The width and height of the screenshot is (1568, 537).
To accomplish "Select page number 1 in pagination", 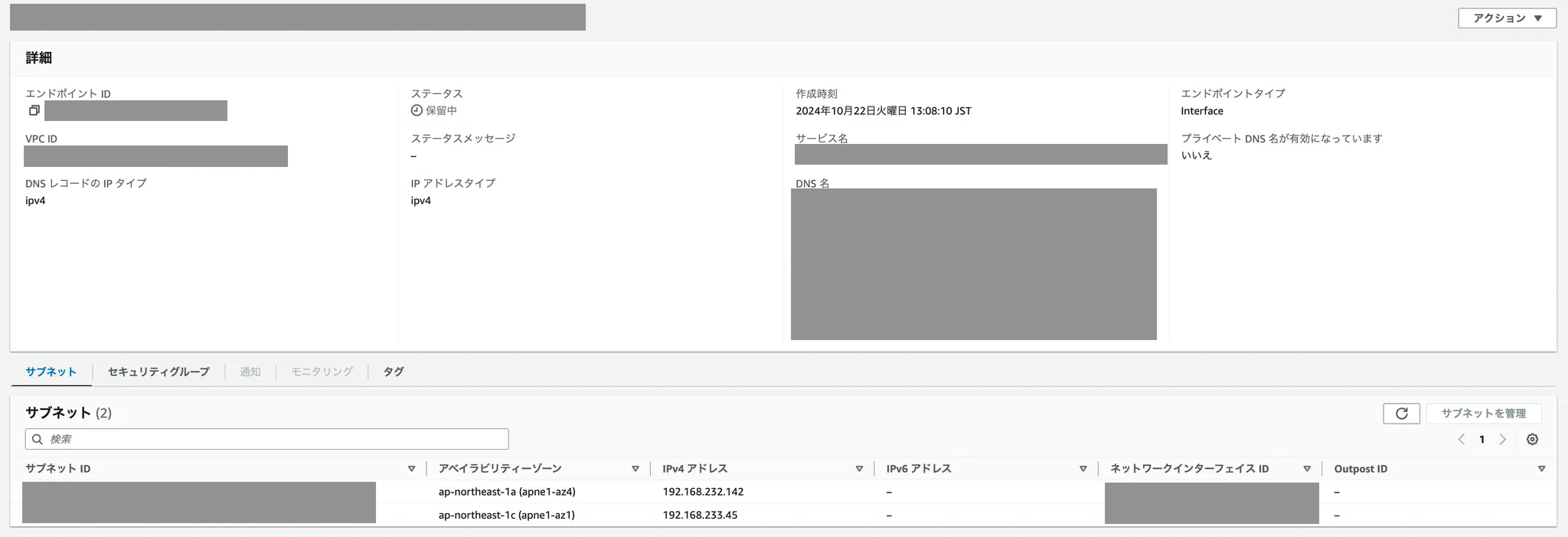I will pyautogui.click(x=1481, y=439).
